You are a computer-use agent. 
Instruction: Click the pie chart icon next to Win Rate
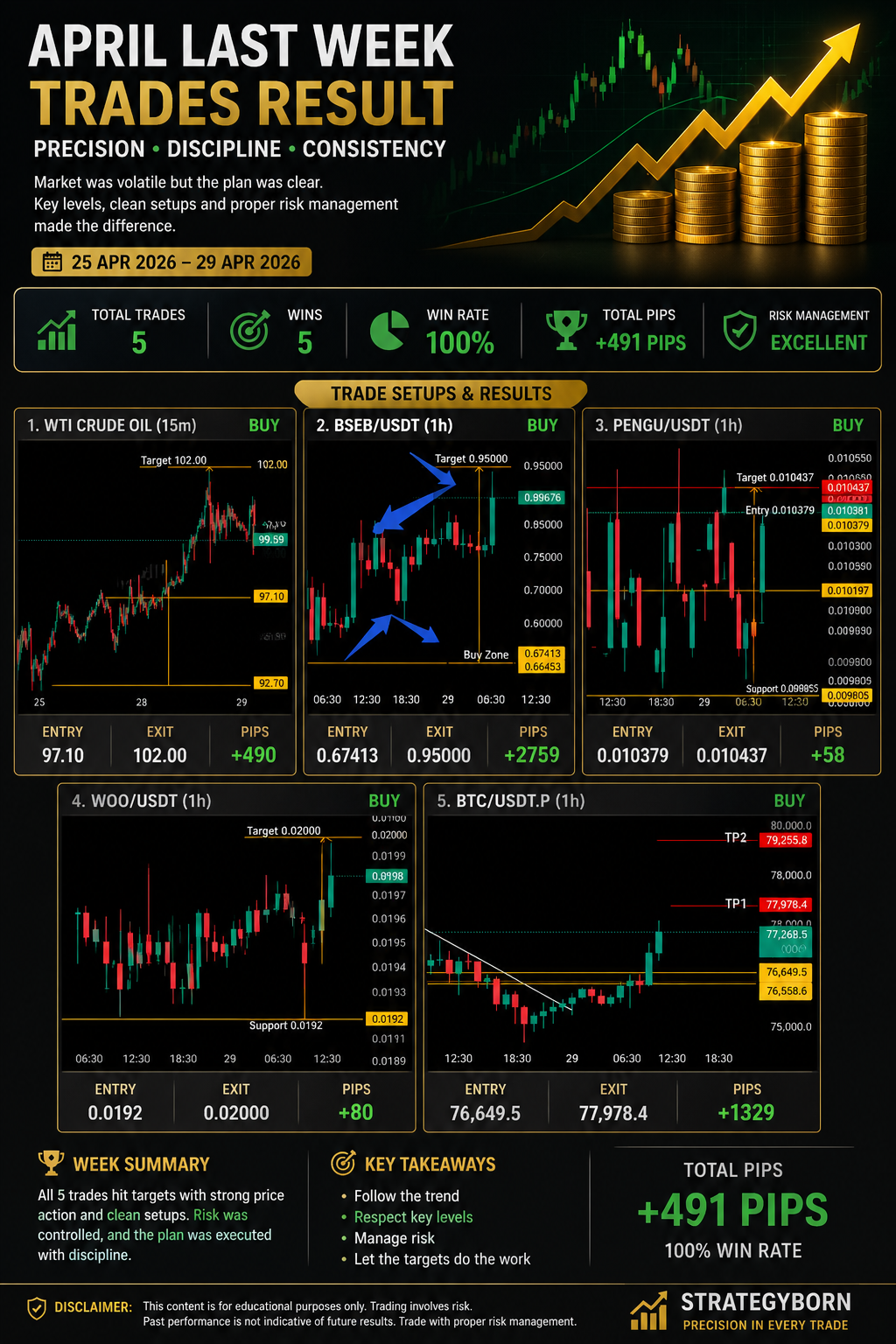click(389, 331)
